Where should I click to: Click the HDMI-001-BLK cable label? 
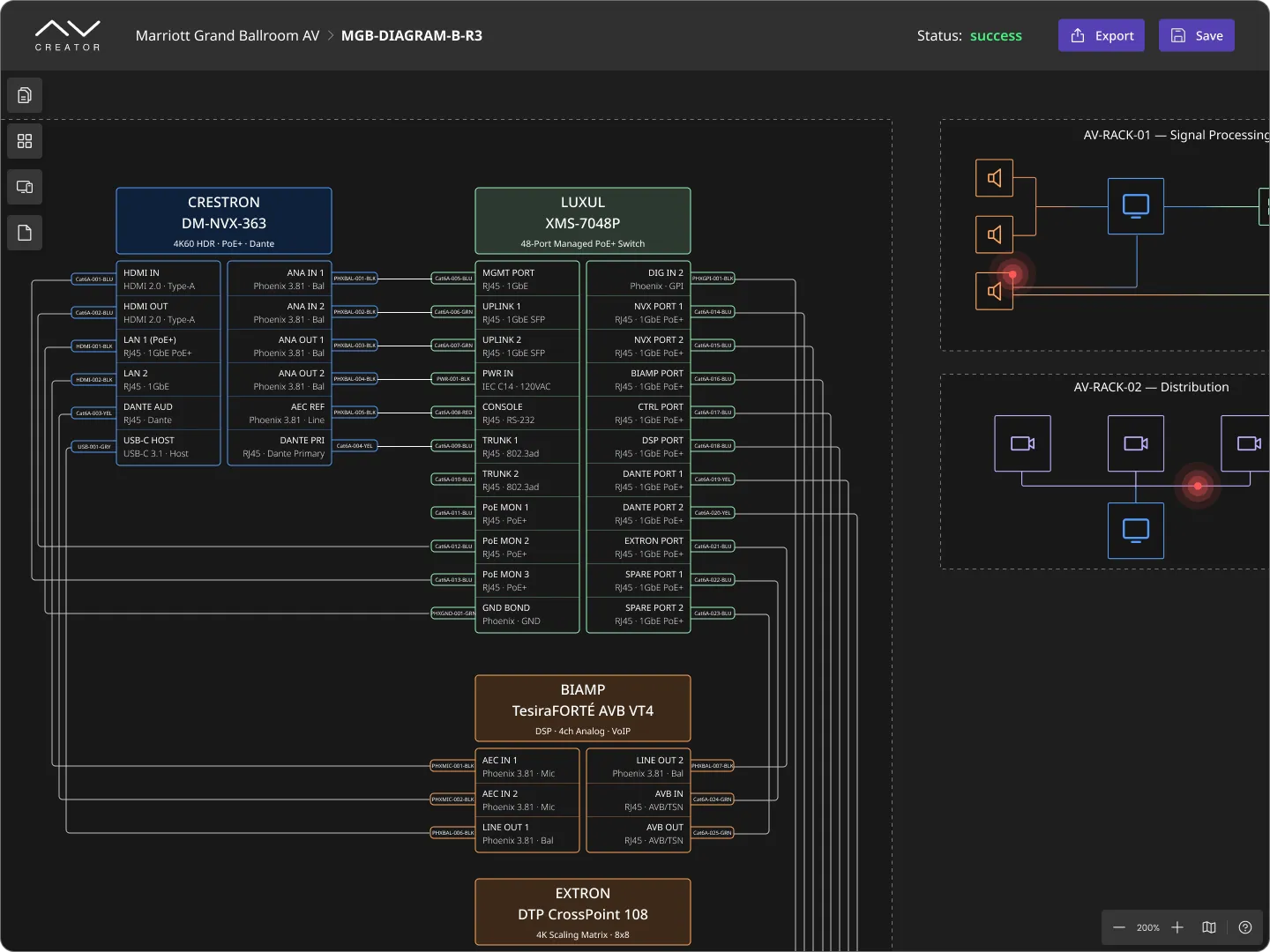click(x=94, y=346)
